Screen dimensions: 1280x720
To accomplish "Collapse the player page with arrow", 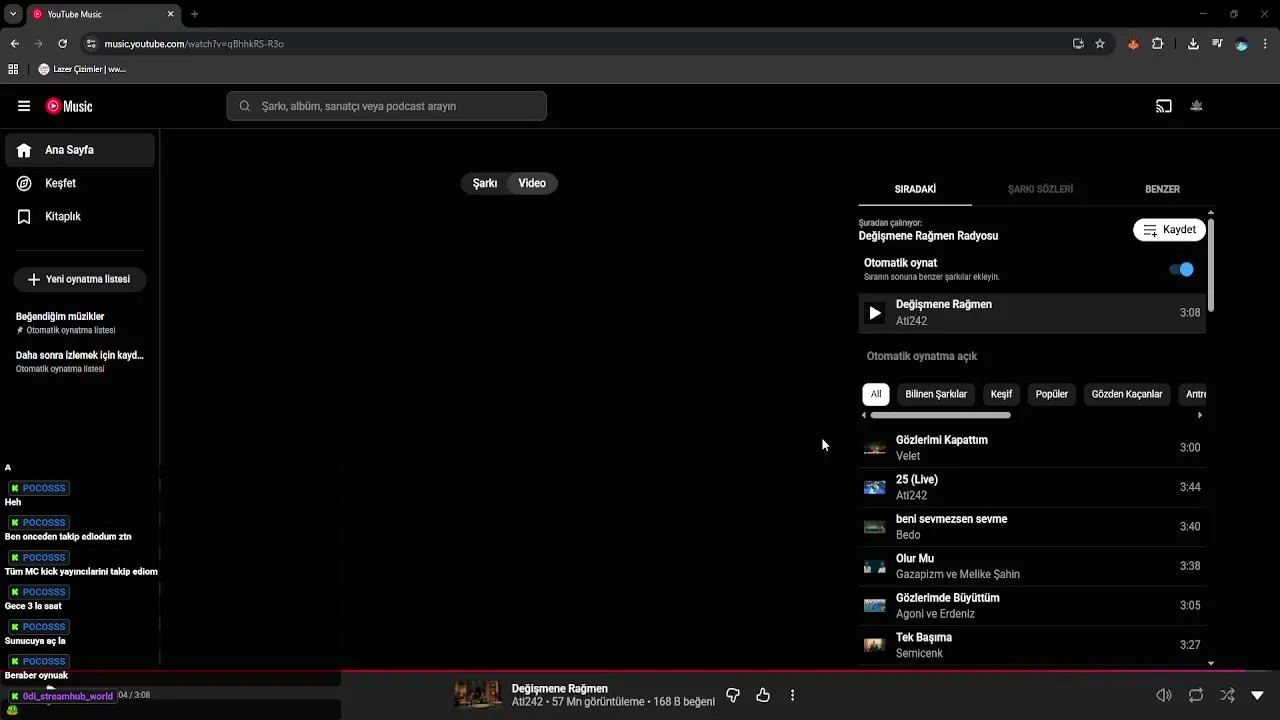I will click(x=1258, y=695).
